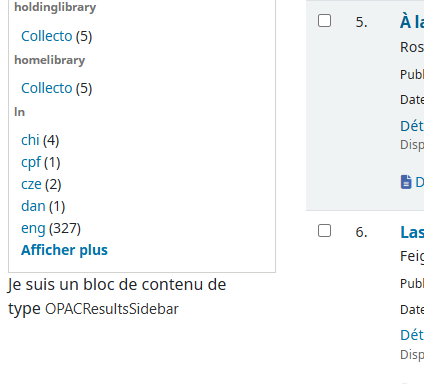Expand language list with Afficher plus
The image size is (424, 384).
pos(64,250)
